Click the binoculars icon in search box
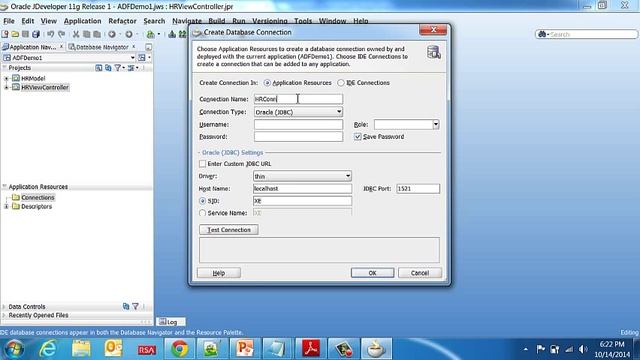 542,34
